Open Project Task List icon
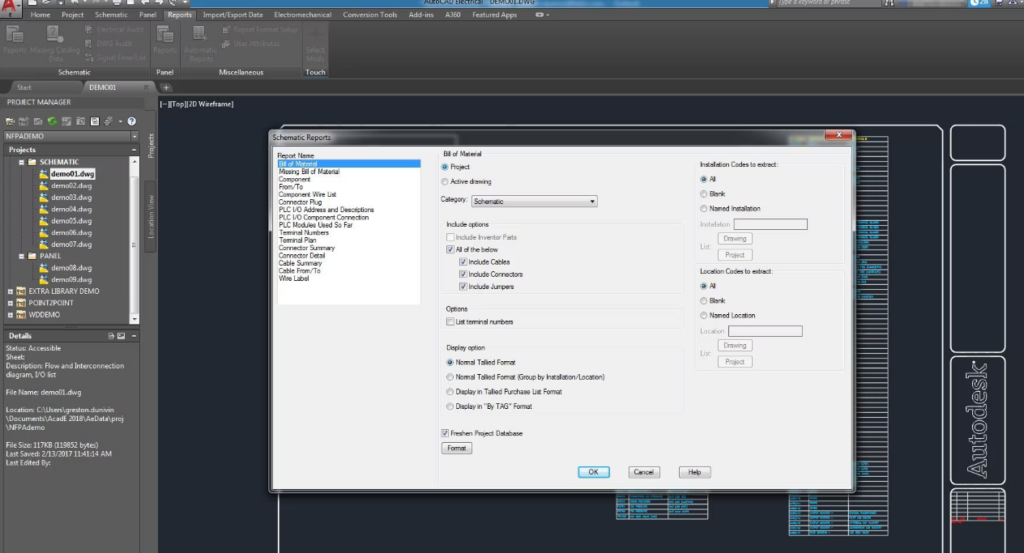The width and height of the screenshot is (1024, 553). (67, 121)
